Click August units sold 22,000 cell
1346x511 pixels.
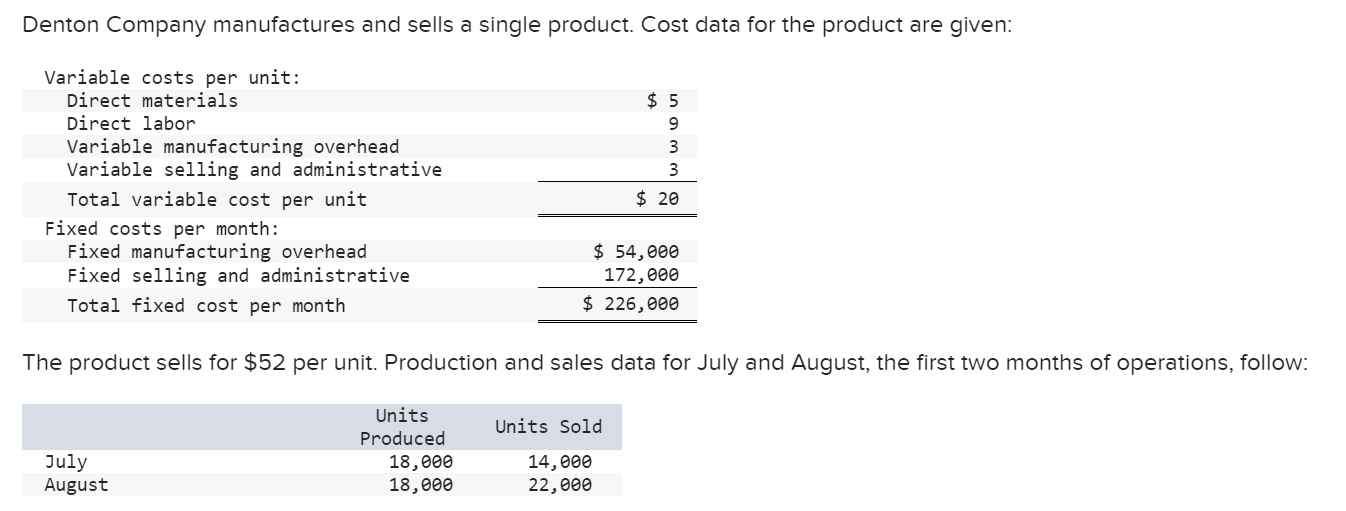tap(559, 485)
